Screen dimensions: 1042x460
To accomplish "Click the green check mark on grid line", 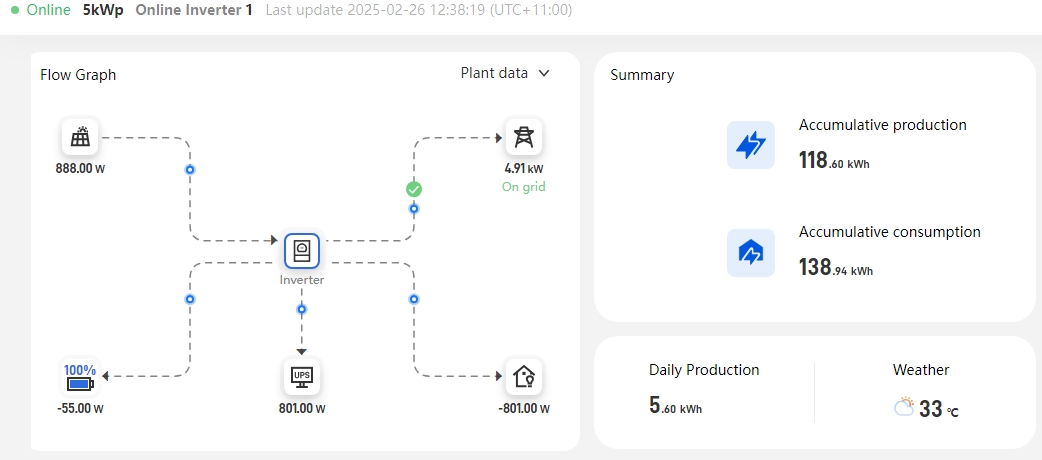I will (x=414, y=189).
